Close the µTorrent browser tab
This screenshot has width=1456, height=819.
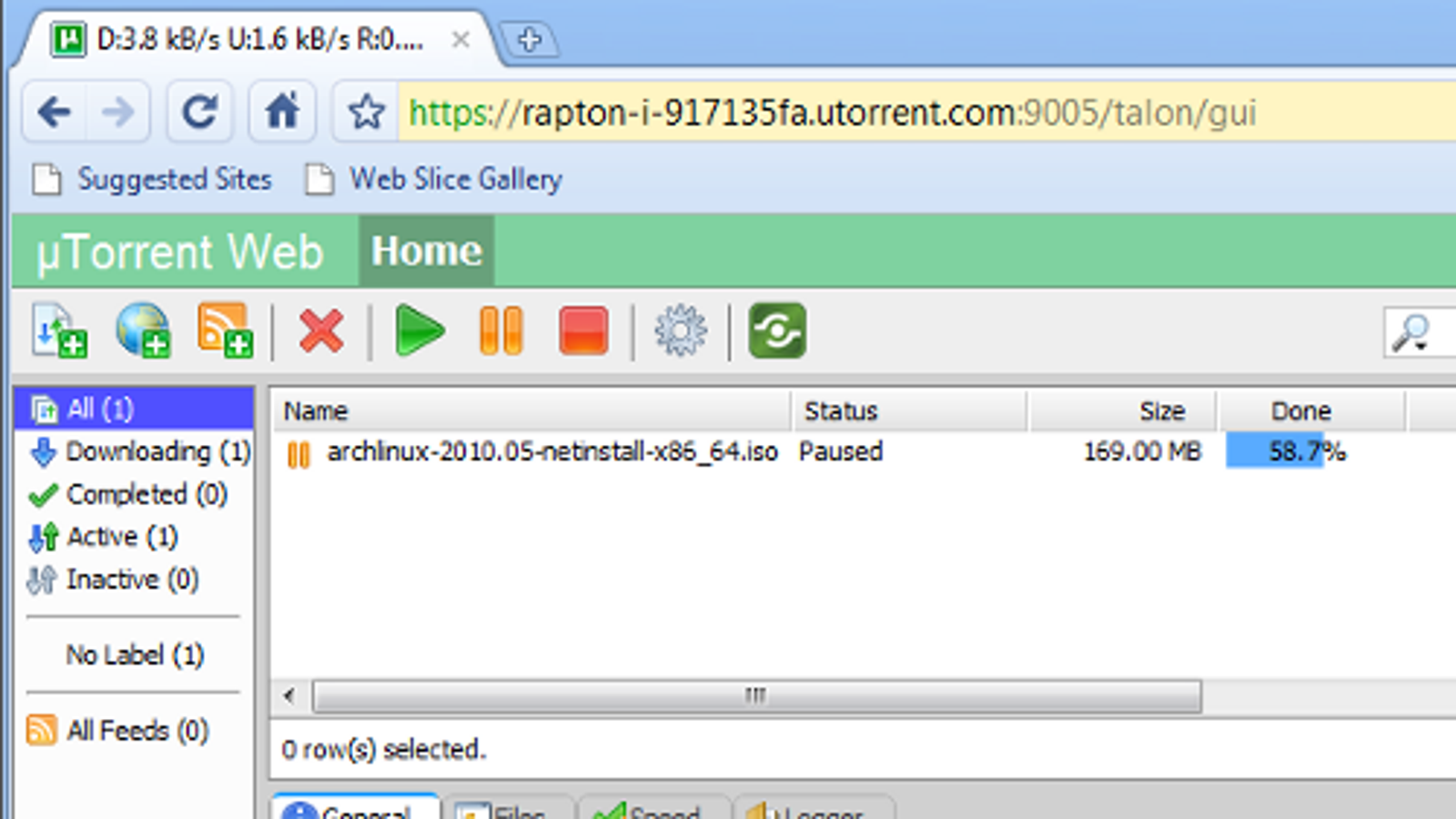[x=461, y=40]
